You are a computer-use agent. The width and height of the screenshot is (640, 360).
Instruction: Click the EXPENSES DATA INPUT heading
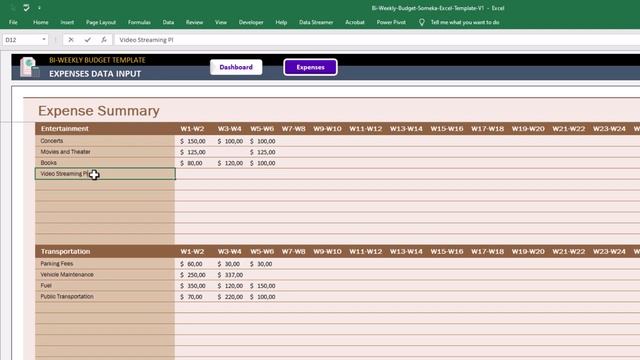(x=95, y=74)
